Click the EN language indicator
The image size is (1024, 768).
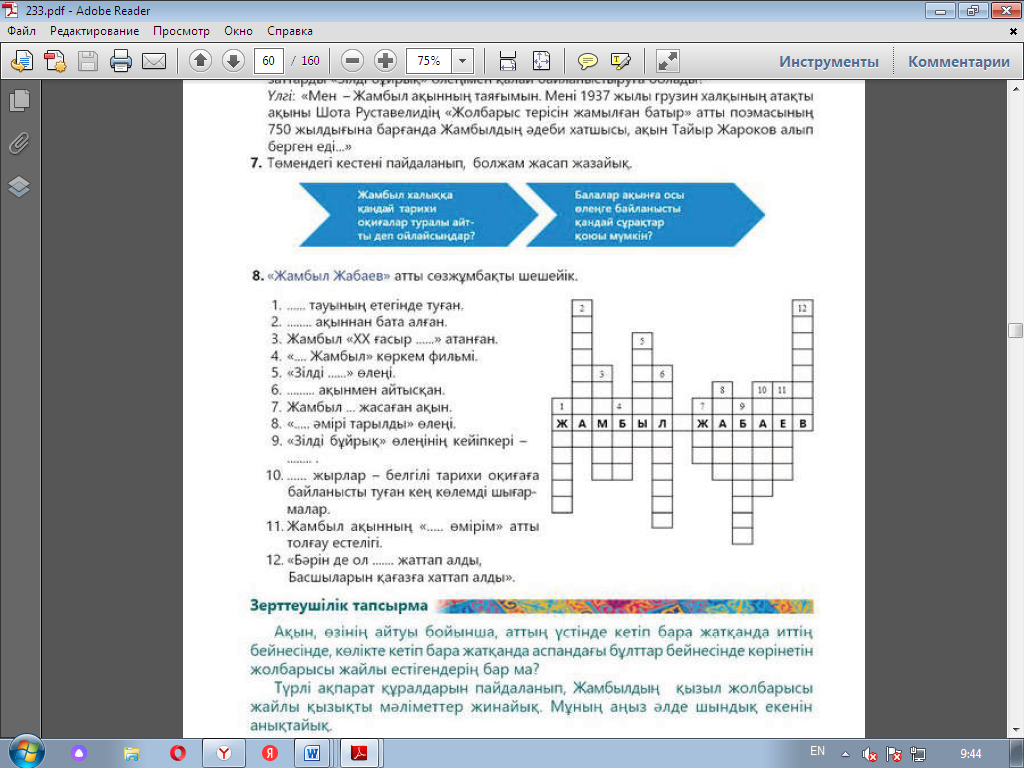pos(817,751)
